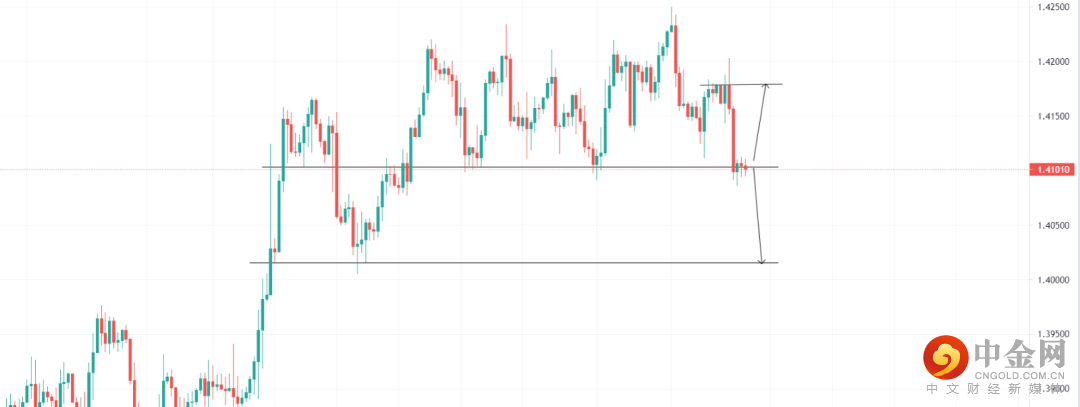1080x407 pixels.
Task: Click the 1.40000 price axis label
Action: coord(1052,280)
